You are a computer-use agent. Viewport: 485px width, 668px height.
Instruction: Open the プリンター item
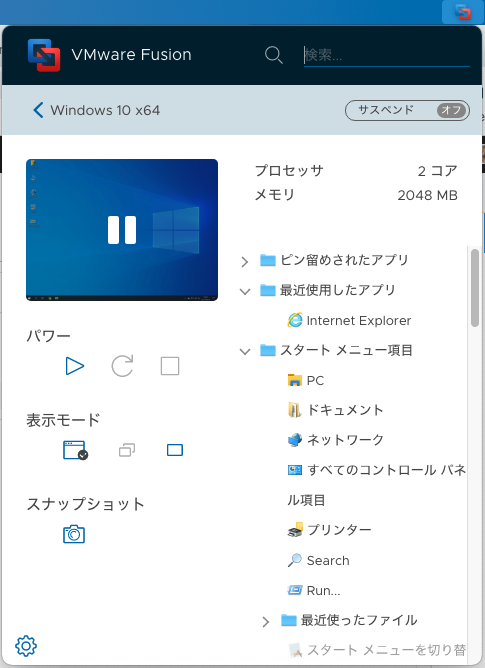click(329, 530)
